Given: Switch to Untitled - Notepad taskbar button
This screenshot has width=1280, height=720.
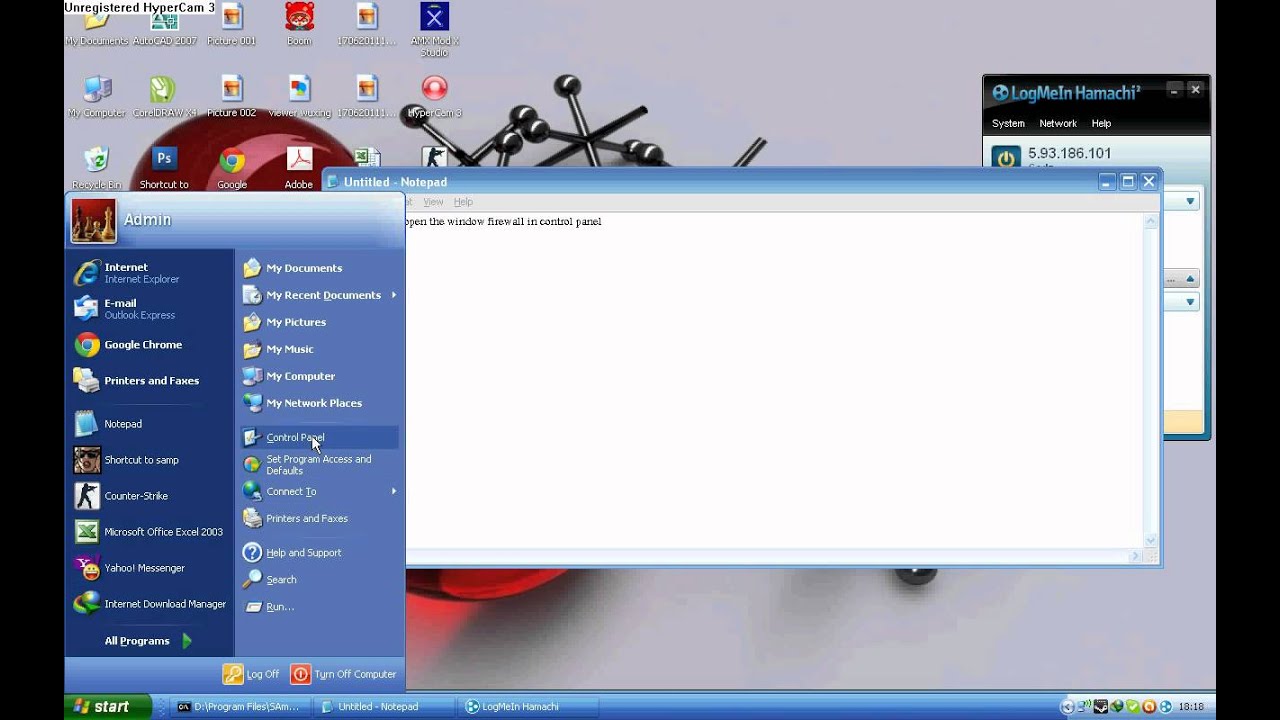Looking at the screenshot, I should tap(383, 706).
